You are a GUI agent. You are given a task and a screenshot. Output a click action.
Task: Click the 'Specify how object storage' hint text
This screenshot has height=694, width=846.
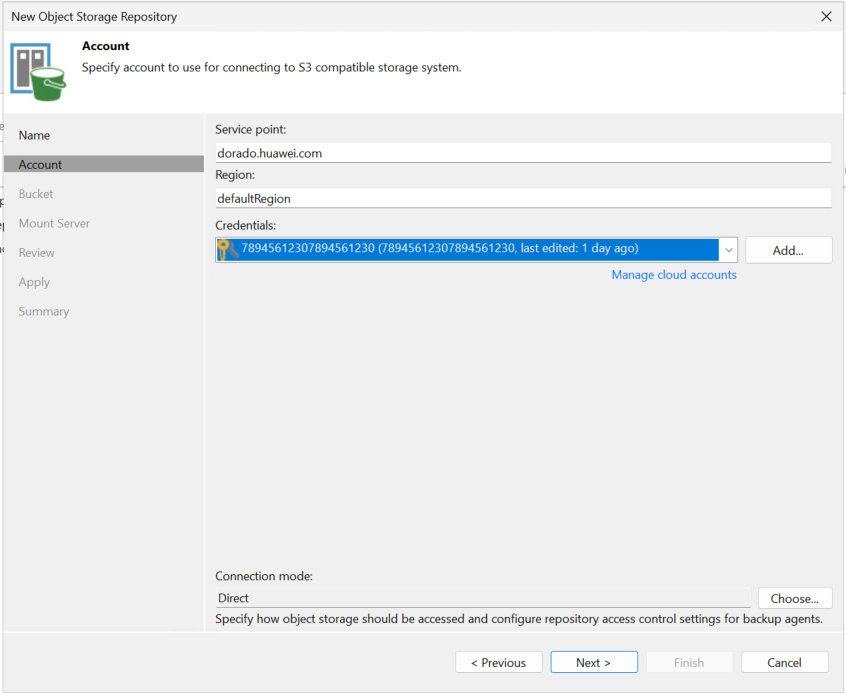(x=519, y=619)
